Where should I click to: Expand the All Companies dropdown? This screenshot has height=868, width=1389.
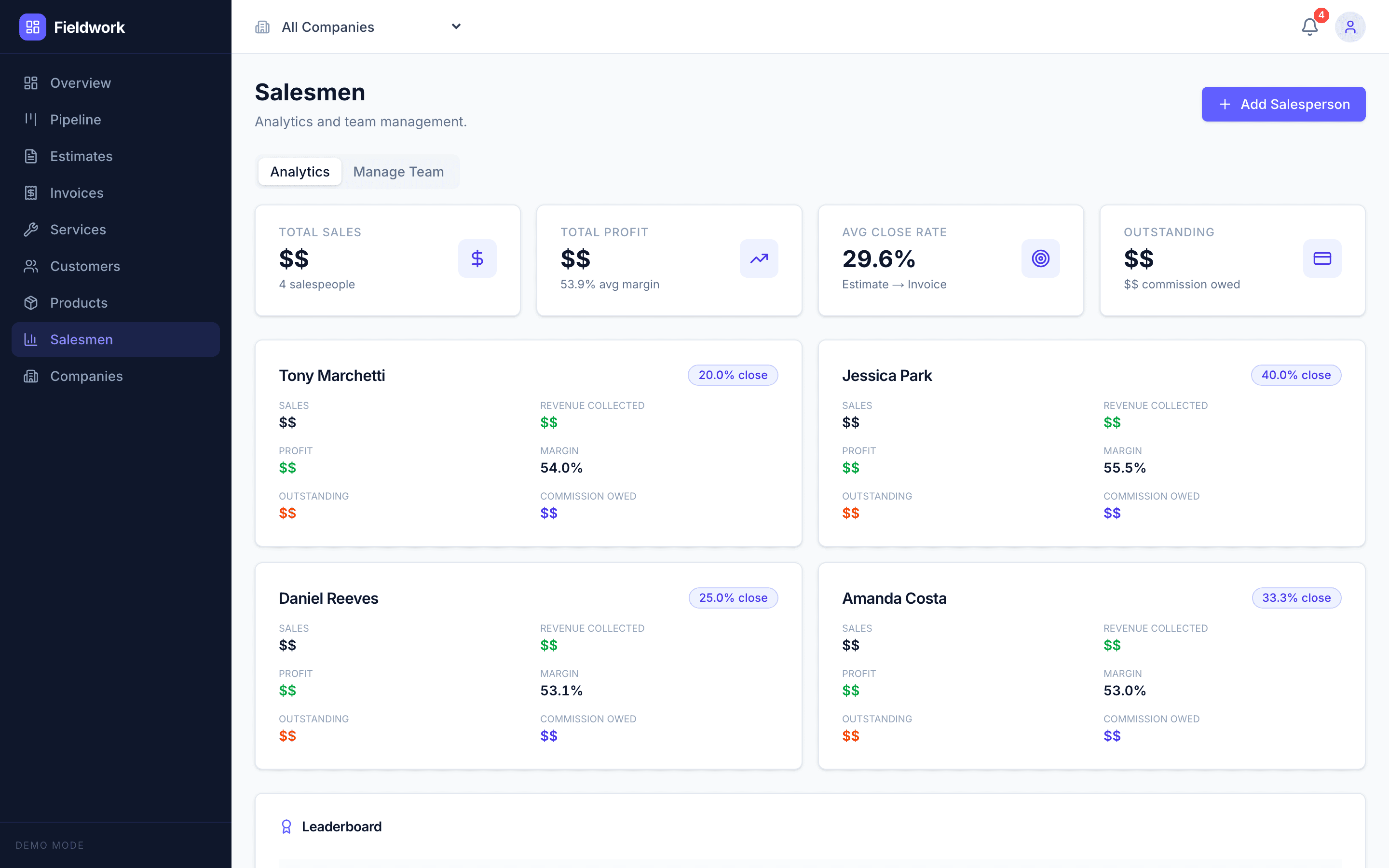[456, 27]
